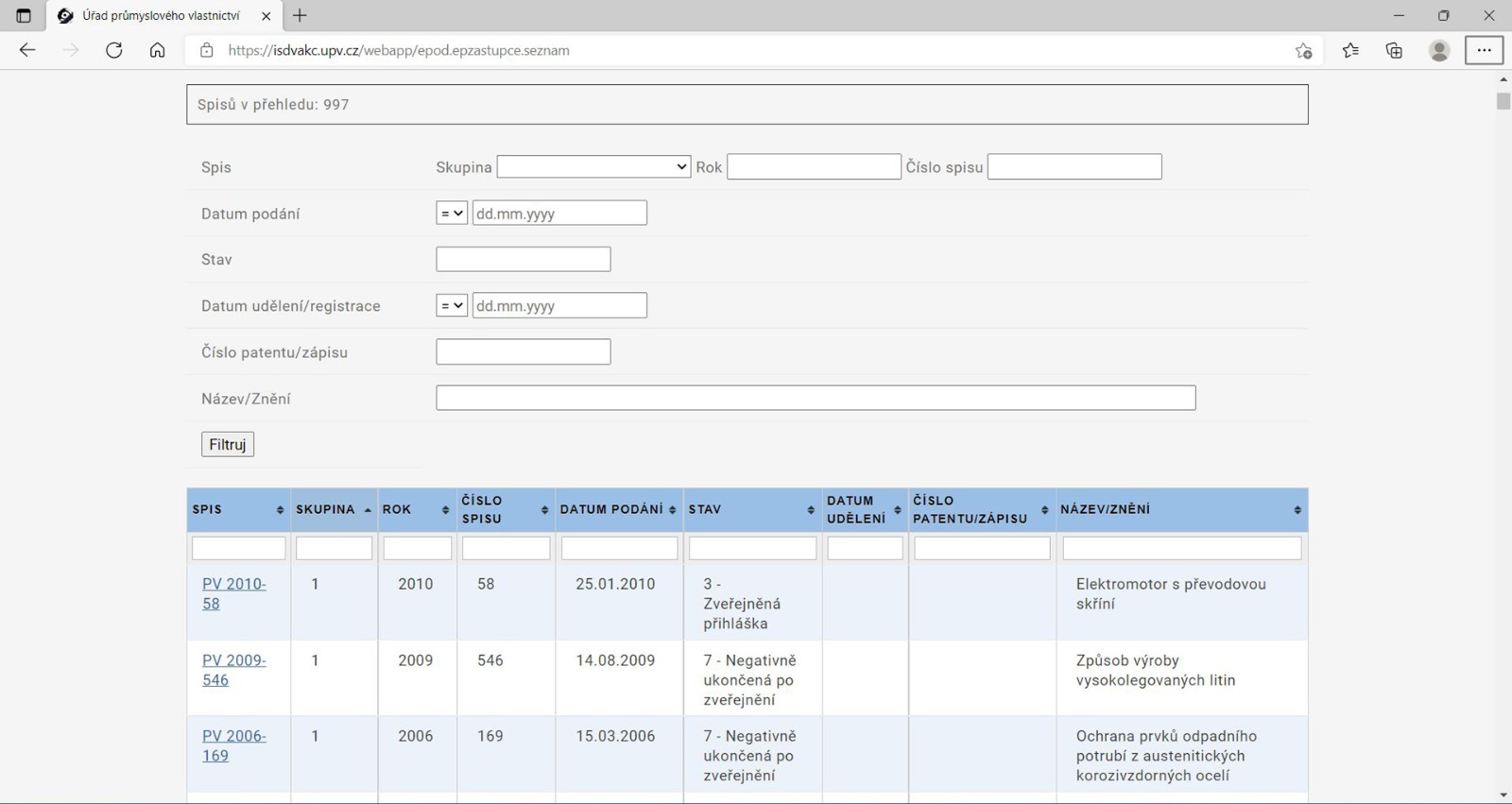This screenshot has width=1512, height=804.
Task: Open browser Collections icon
Action: pos(1394,50)
